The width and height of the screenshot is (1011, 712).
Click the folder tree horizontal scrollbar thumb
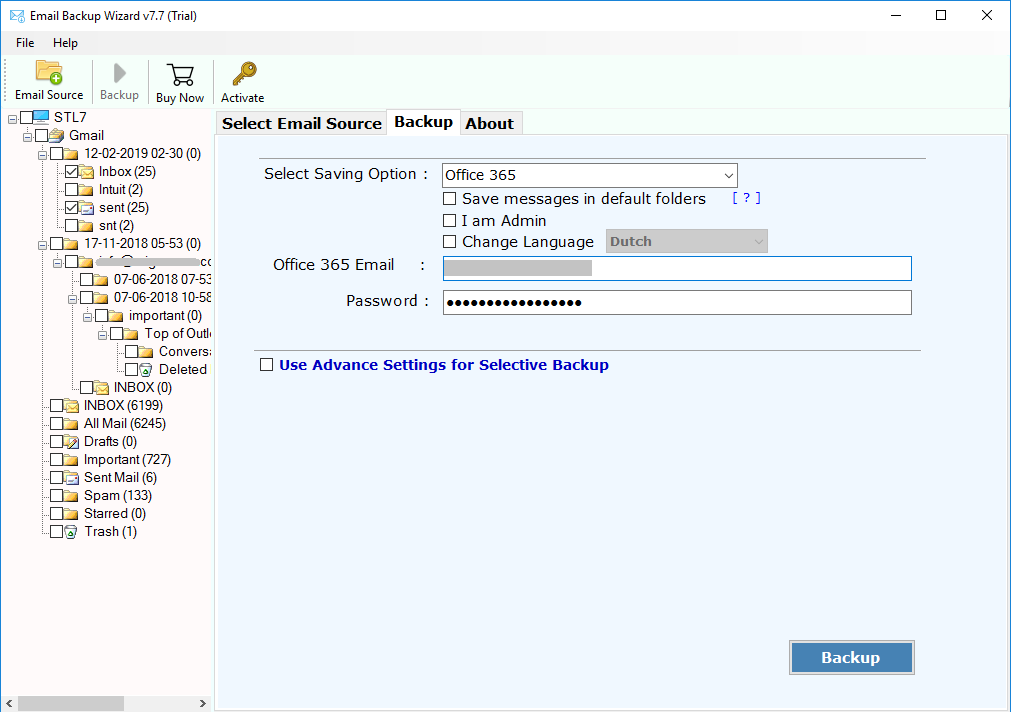click(70, 703)
